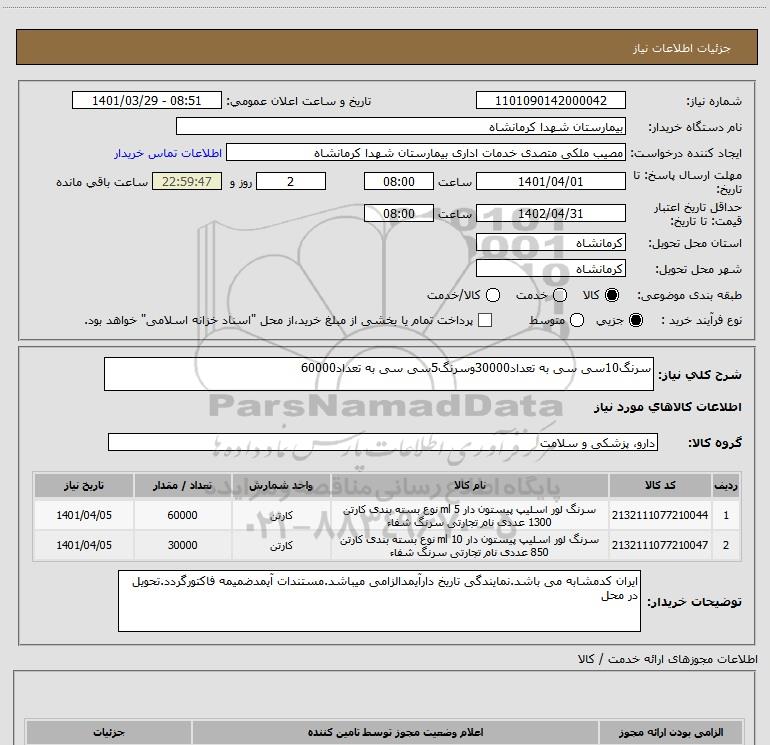Image resolution: width=770 pixels, height=745 pixels.
Task: Click the need date 1401/04/05 in row 1
Action: (x=83, y=515)
